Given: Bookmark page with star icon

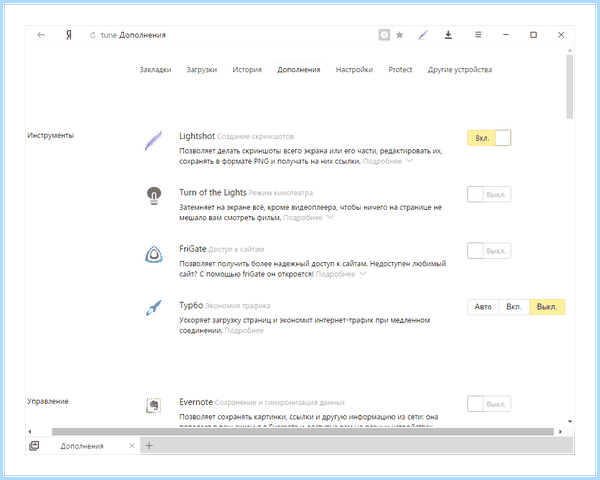Looking at the screenshot, I should point(399,35).
